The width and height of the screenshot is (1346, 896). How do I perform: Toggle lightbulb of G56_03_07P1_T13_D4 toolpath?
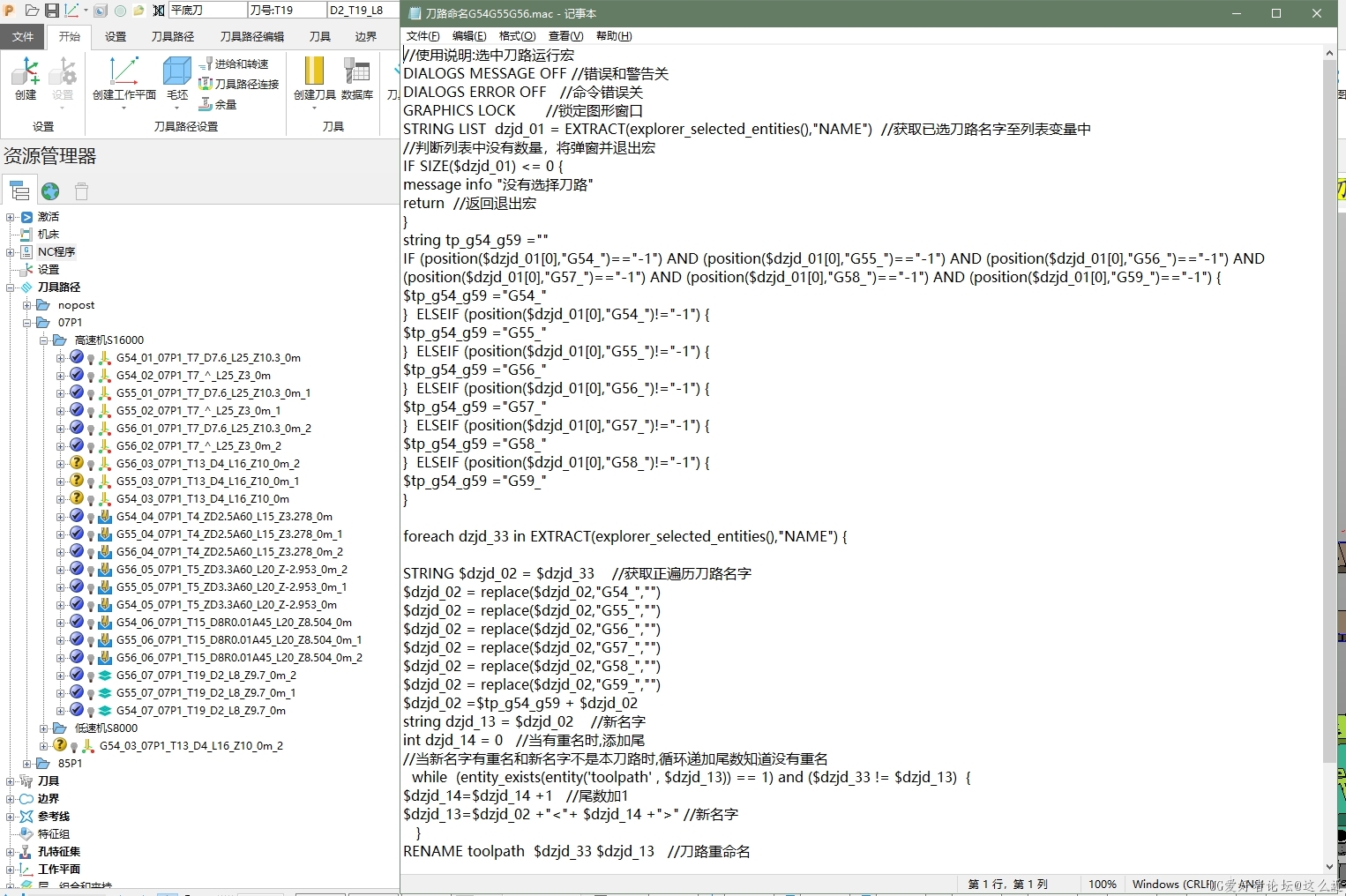pos(91,465)
